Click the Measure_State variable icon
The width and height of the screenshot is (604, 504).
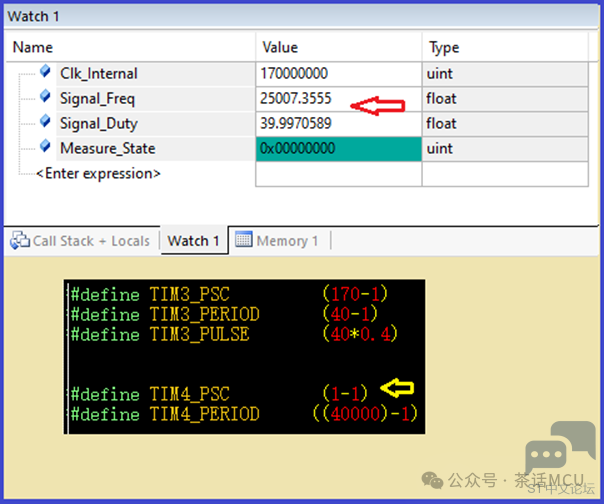point(45,146)
